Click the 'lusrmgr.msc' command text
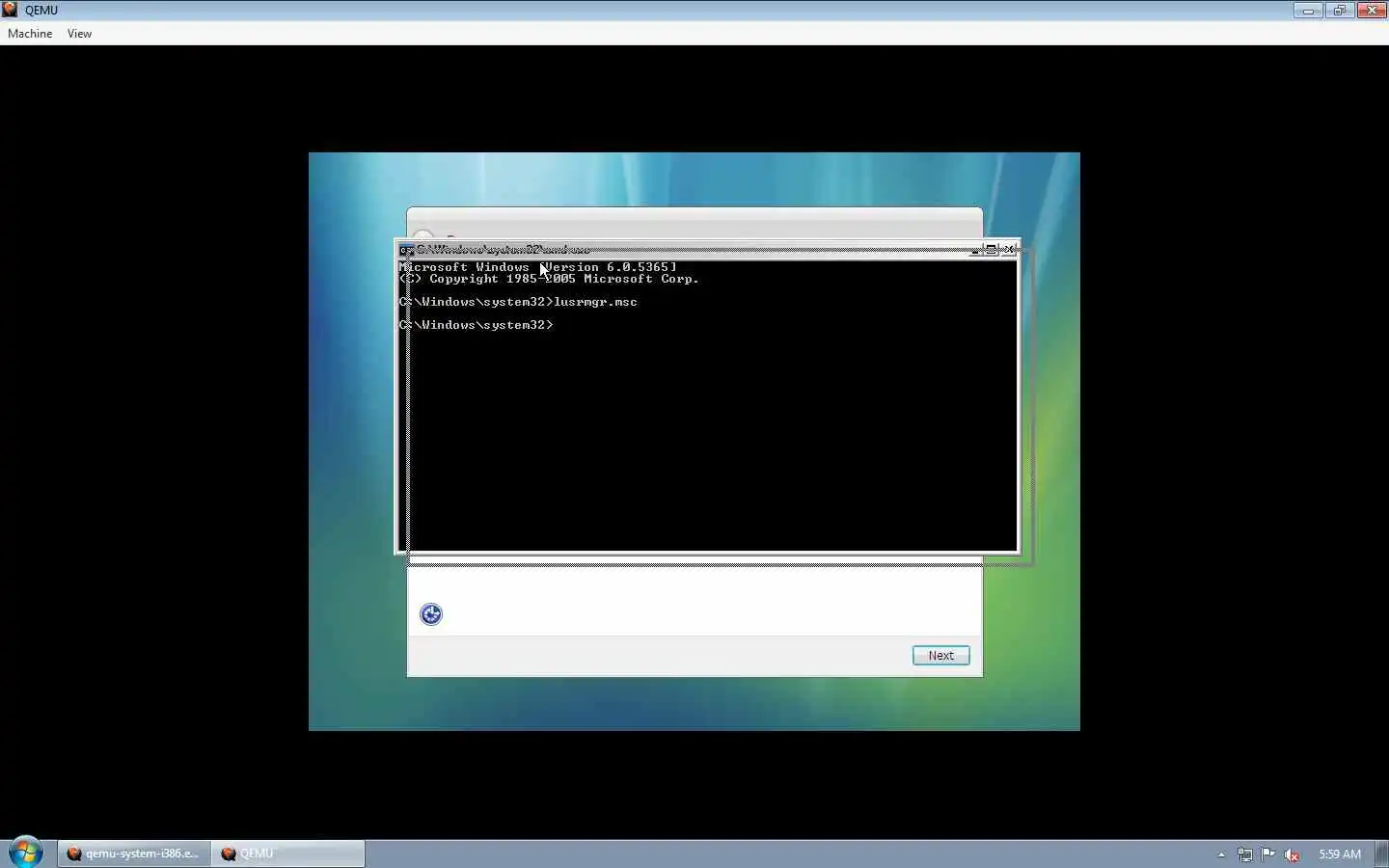 595,302
